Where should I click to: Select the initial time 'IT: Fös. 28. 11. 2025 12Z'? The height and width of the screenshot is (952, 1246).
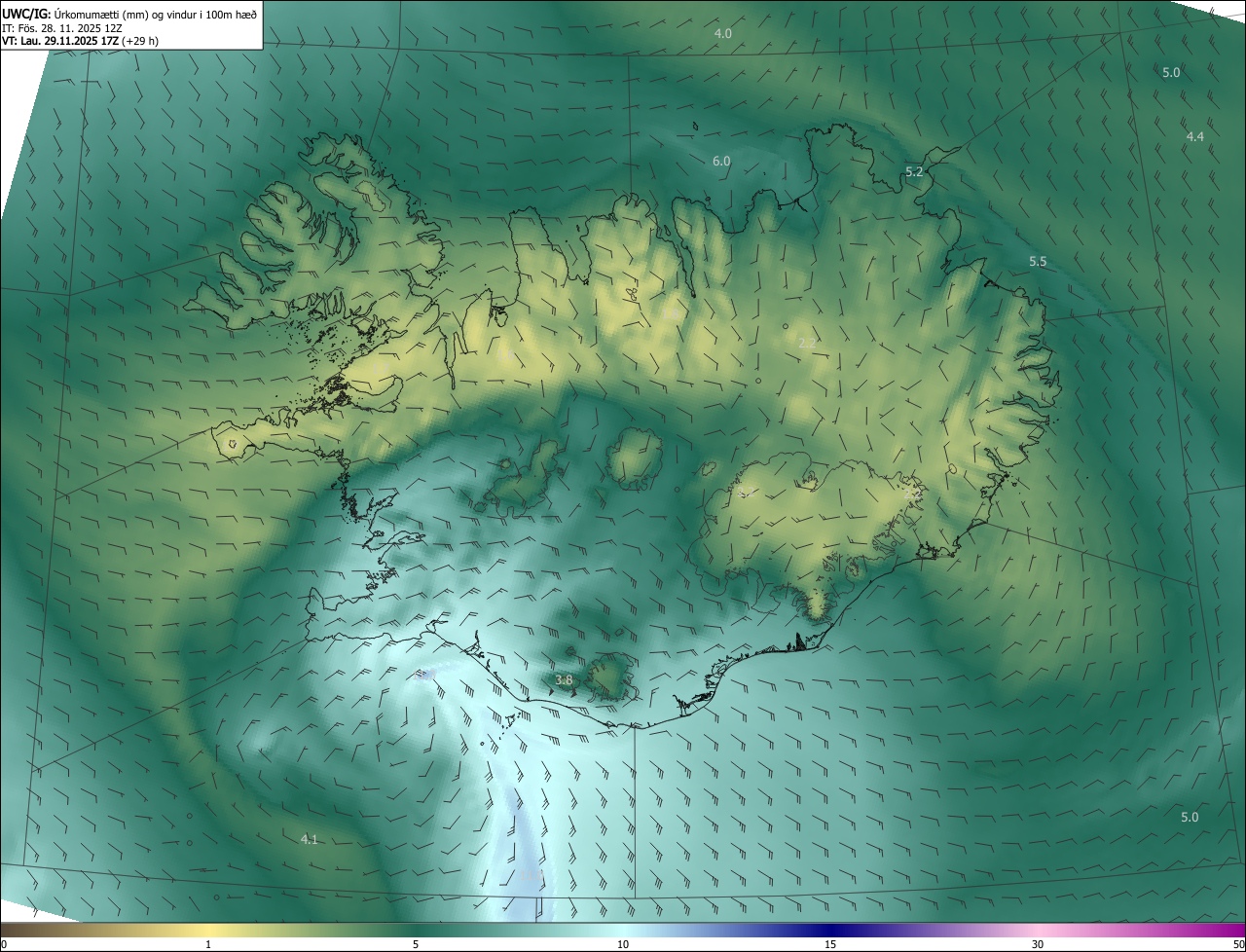click(61, 27)
